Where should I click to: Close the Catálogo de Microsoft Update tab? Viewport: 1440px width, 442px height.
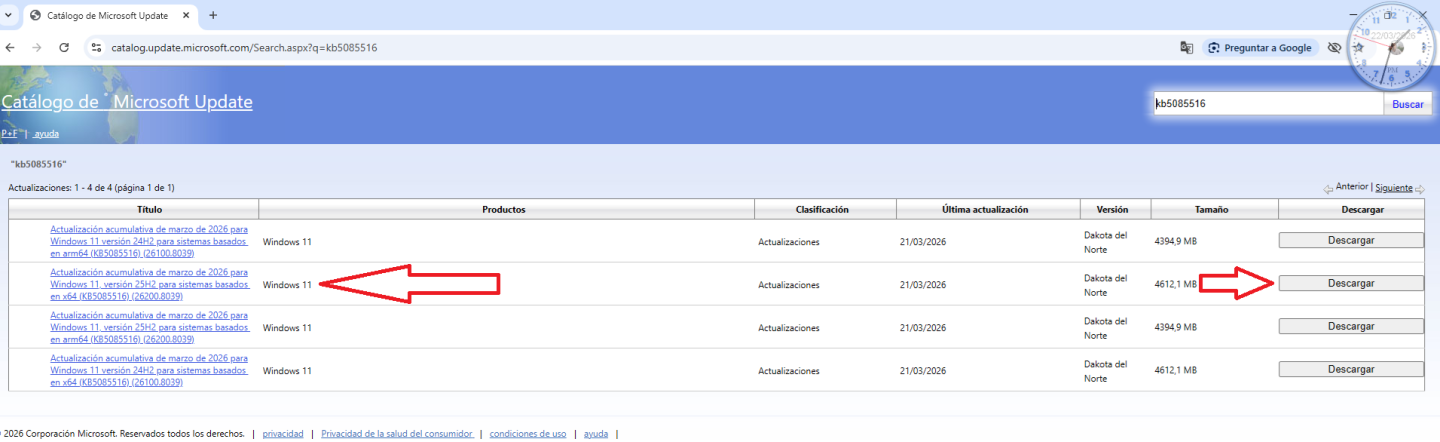[187, 16]
